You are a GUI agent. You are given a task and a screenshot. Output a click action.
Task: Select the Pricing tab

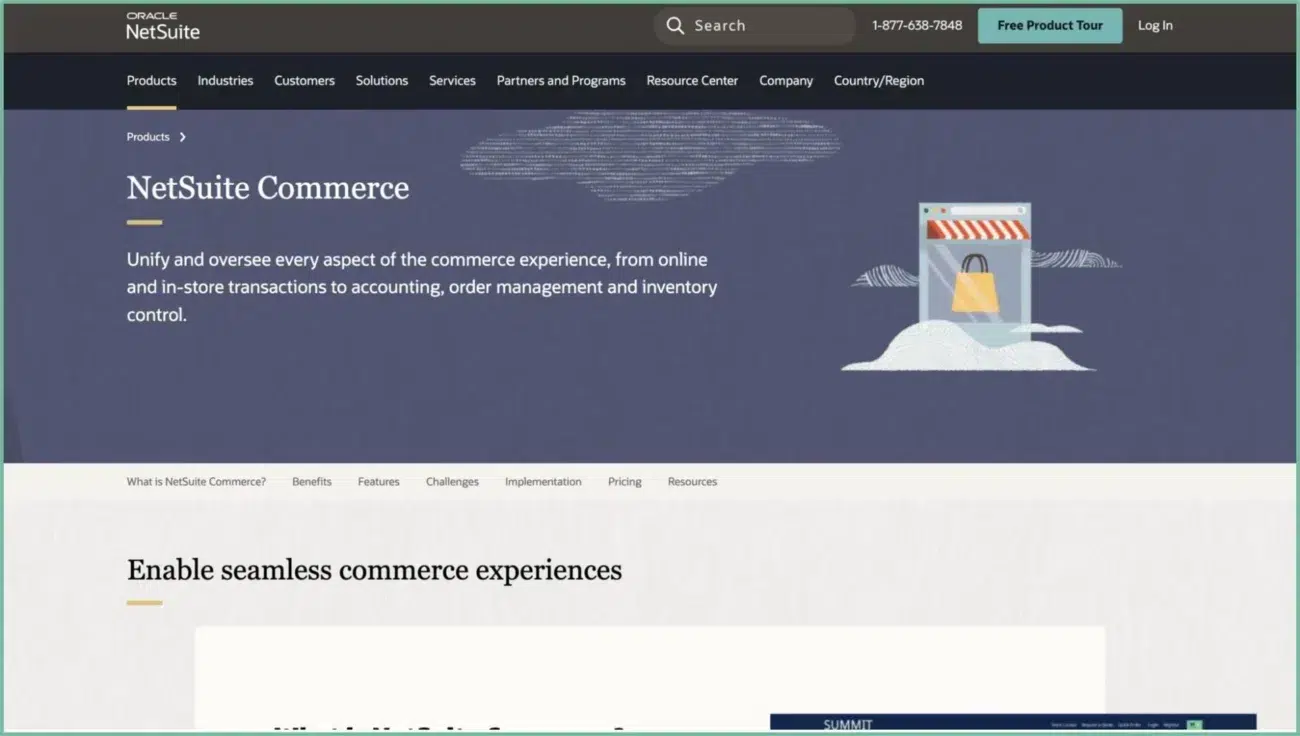(624, 481)
